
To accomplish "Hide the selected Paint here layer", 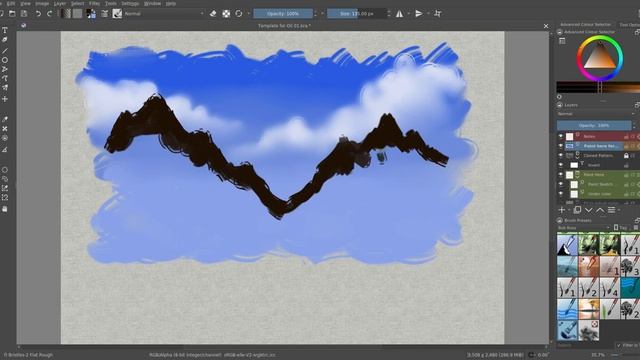I will [560, 146].
